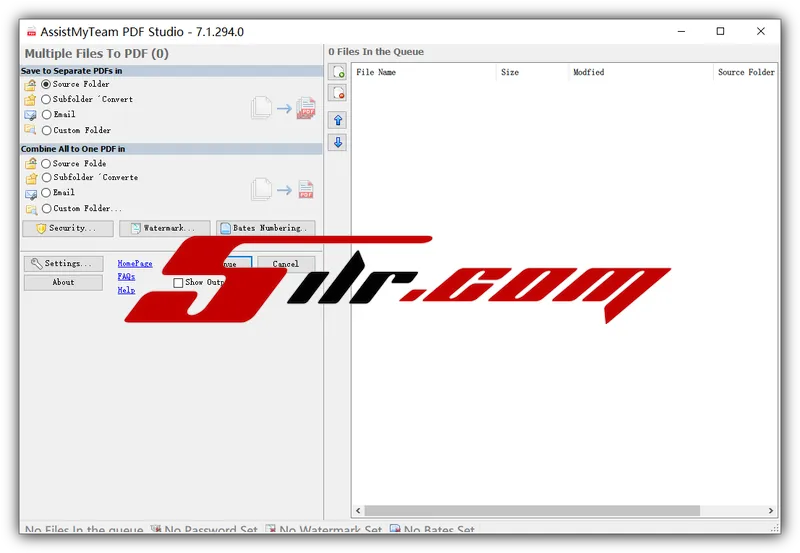Move selected file up with blue up arrow
This screenshot has width=800, height=553.
[x=338, y=120]
